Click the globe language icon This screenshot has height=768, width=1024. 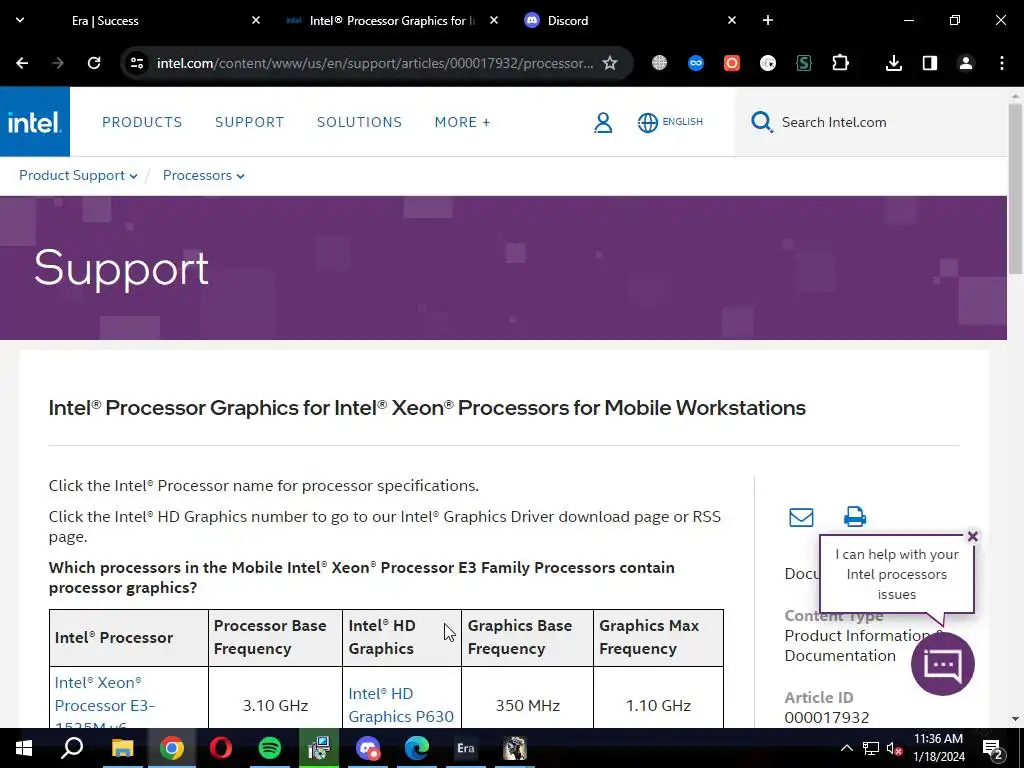tap(647, 122)
